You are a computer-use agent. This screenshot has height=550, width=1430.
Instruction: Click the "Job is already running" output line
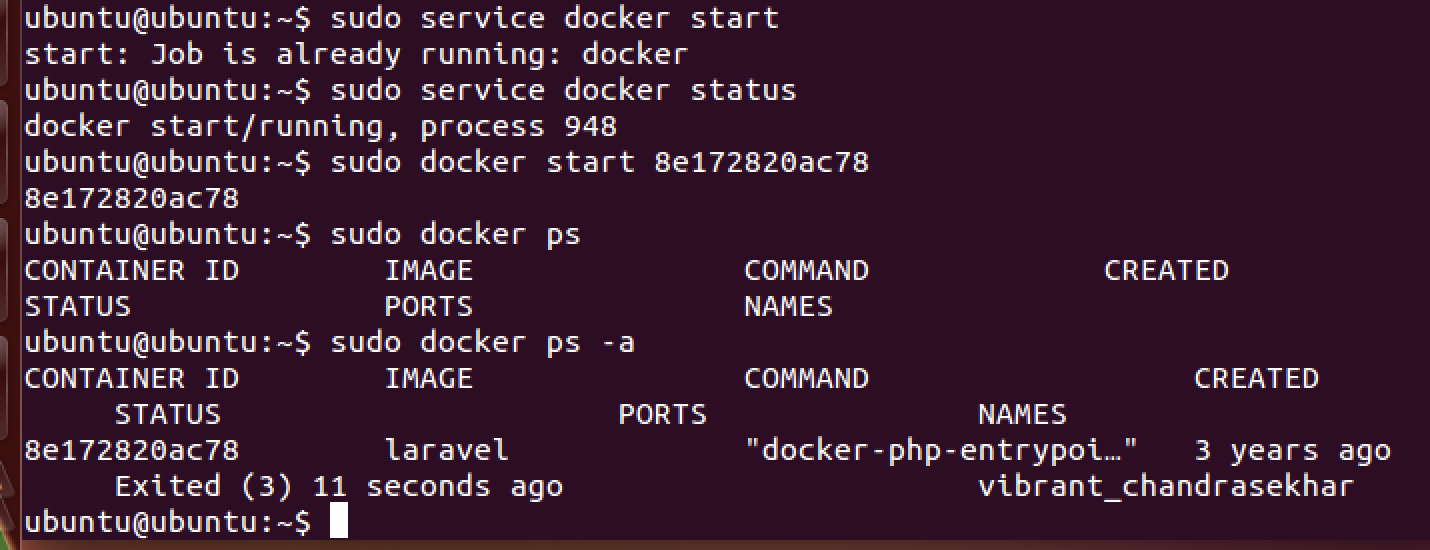(356, 54)
